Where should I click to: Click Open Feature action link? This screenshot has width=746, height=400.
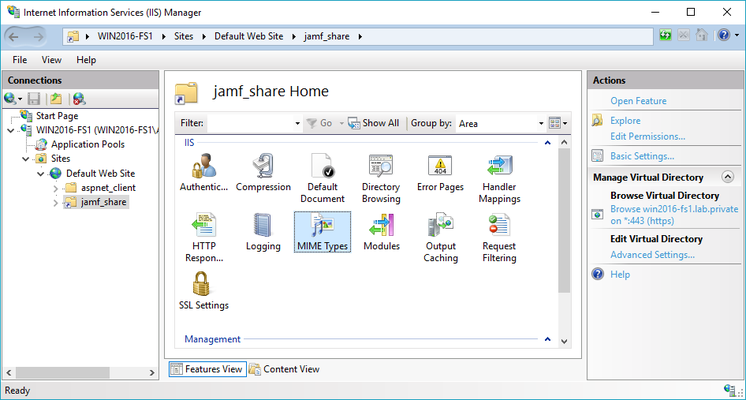pos(638,101)
